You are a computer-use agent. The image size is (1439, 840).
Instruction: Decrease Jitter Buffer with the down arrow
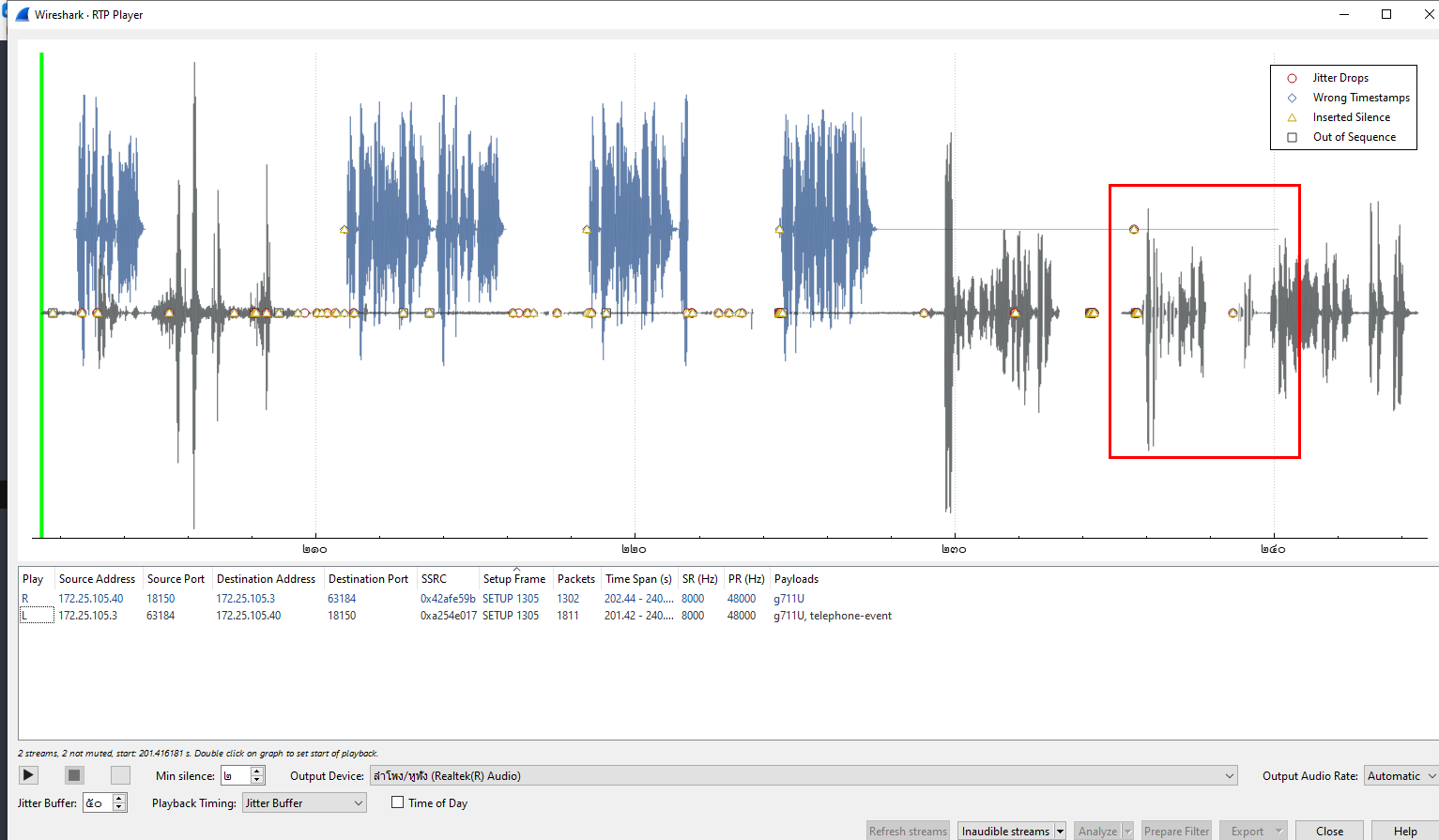(x=119, y=807)
